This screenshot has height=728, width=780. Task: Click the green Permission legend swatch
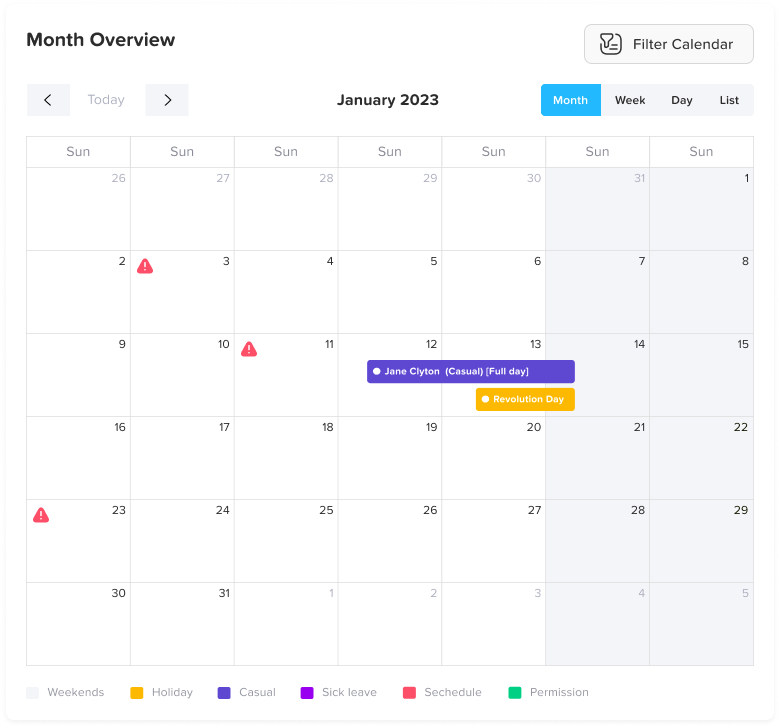[x=515, y=692]
